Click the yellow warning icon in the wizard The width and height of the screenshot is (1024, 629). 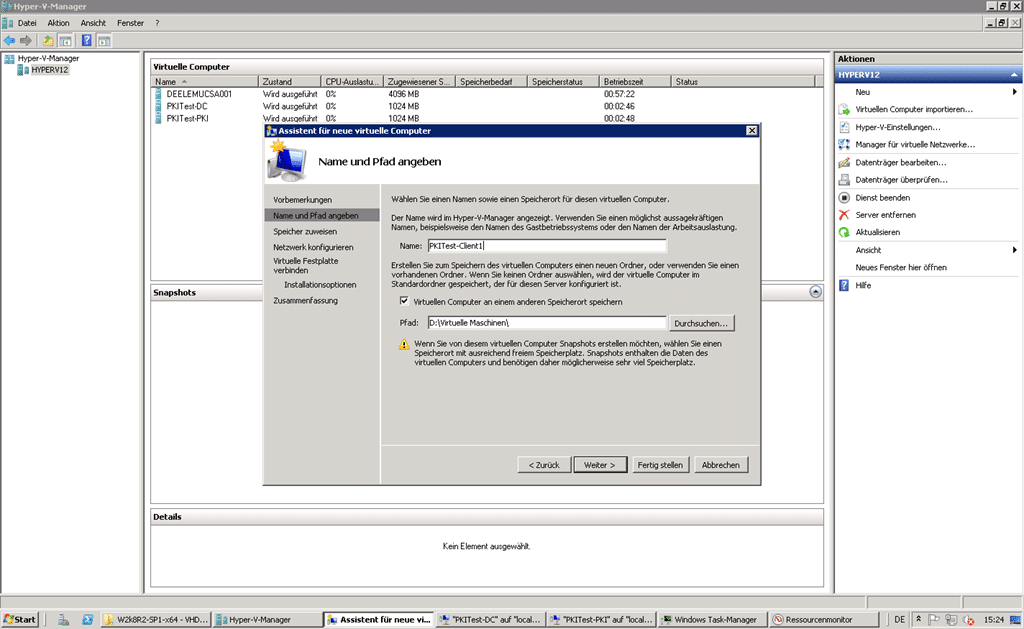(404, 344)
